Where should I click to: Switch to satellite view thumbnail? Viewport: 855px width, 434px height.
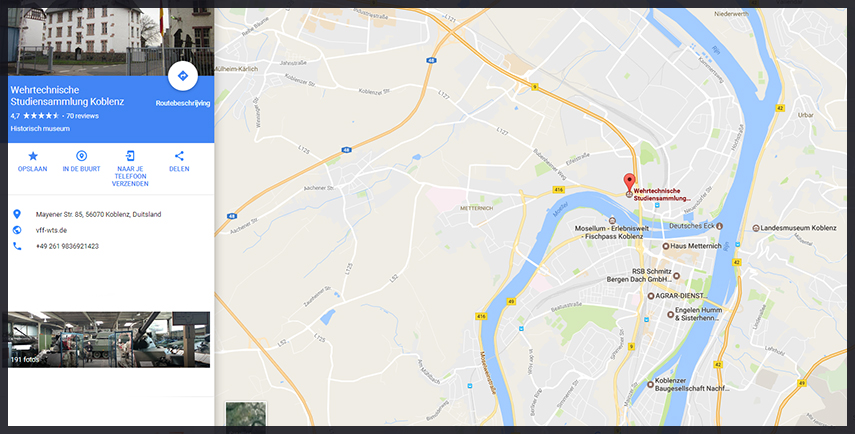pyautogui.click(x=246, y=415)
